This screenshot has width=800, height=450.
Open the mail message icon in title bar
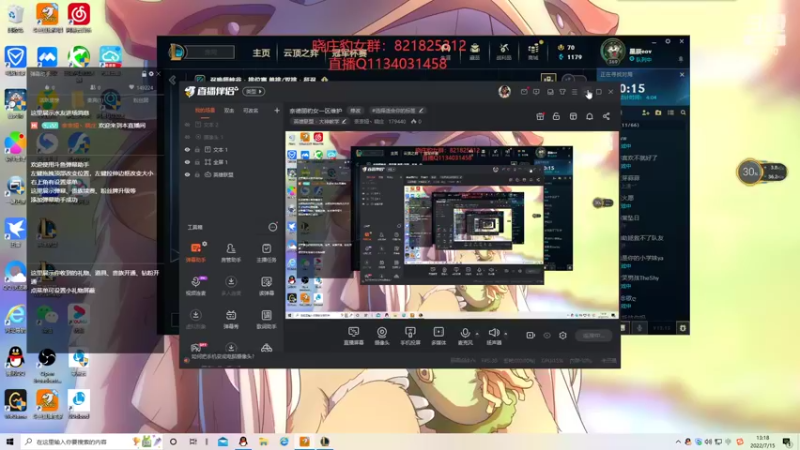pyautogui.click(x=524, y=92)
